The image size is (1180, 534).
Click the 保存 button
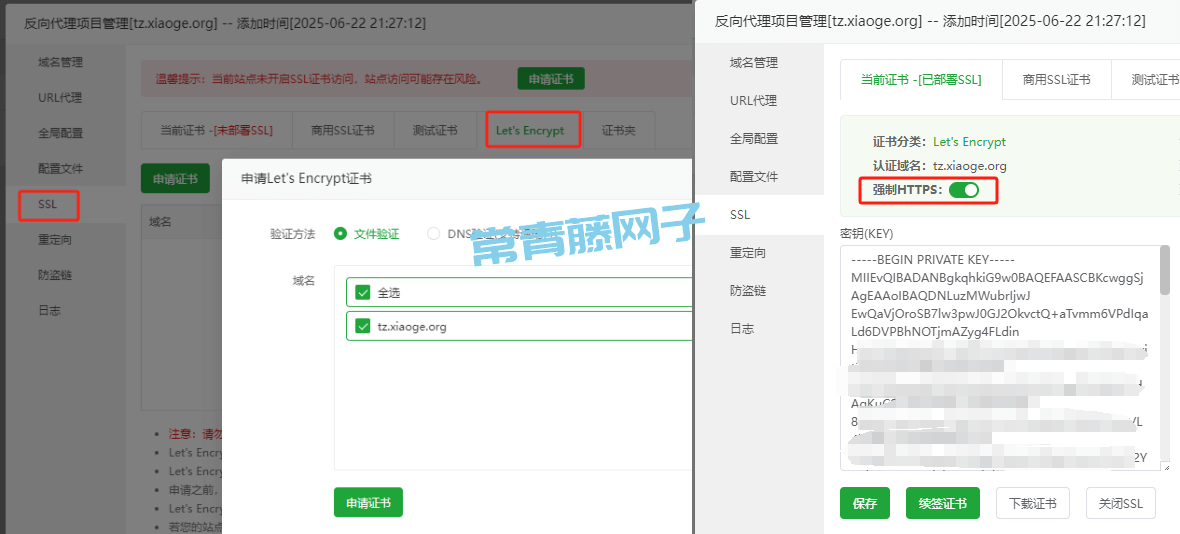coord(865,503)
